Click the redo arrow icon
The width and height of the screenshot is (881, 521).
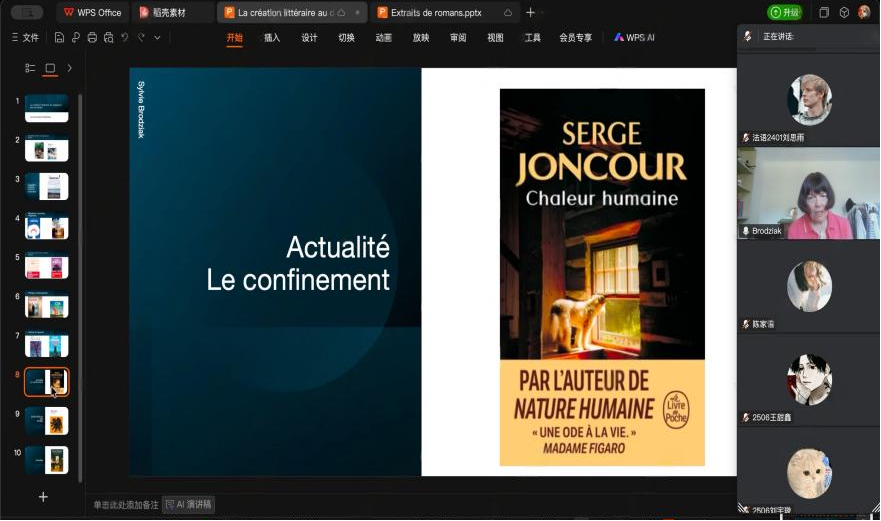(x=141, y=38)
